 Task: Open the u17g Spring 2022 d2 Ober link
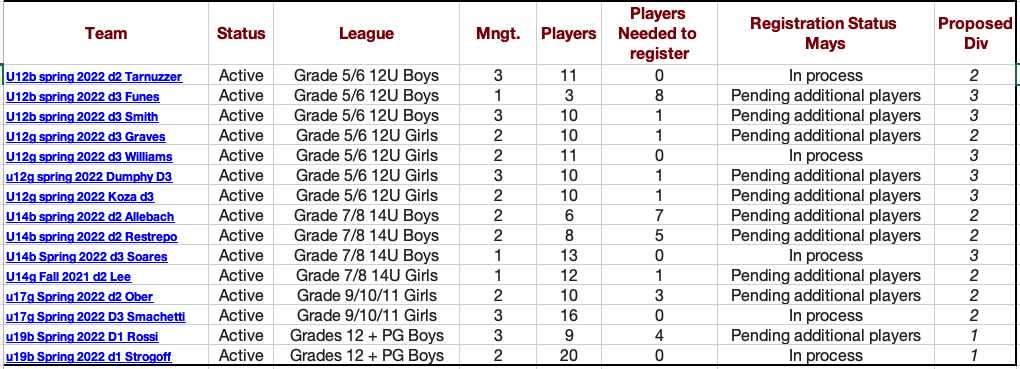(79, 297)
